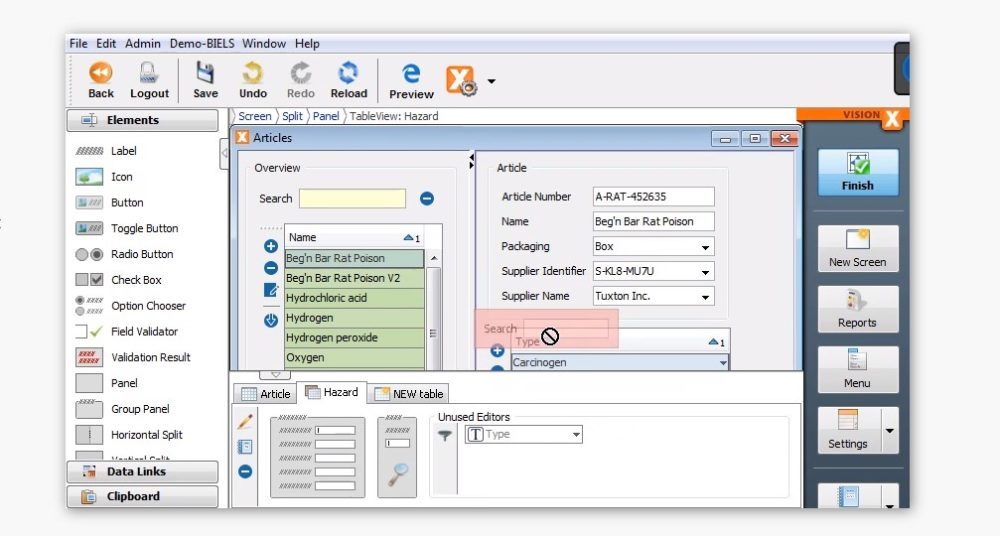Click the Logout padlock icon
1000x536 pixels.
pos(149,75)
